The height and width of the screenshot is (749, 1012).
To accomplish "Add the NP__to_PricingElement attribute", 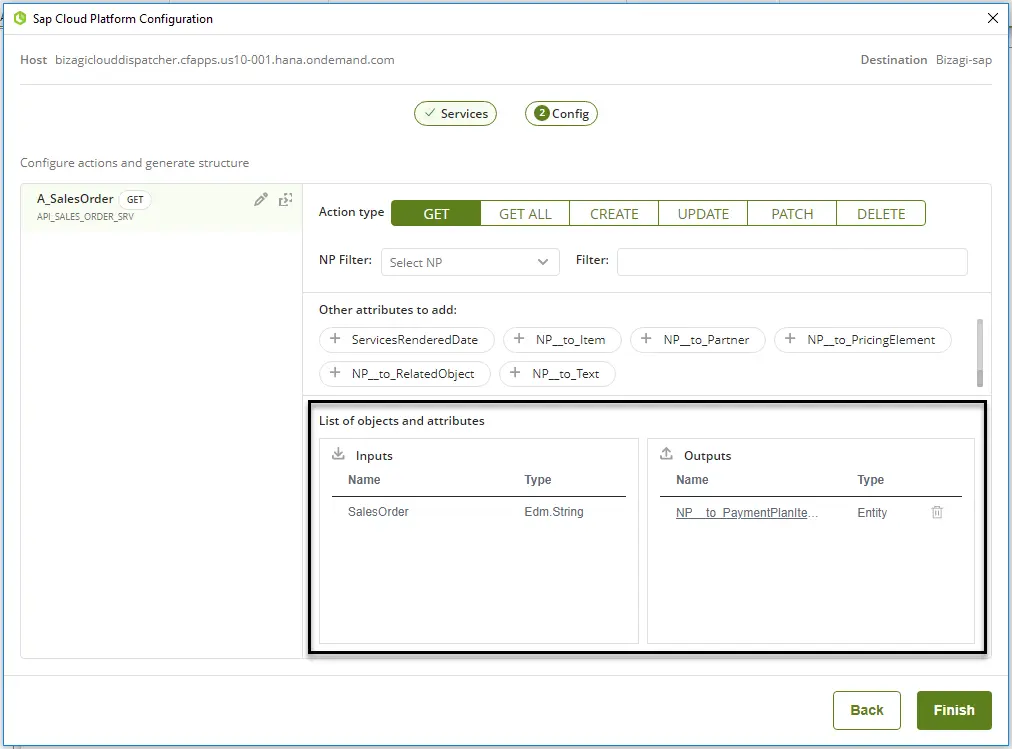I will [863, 339].
